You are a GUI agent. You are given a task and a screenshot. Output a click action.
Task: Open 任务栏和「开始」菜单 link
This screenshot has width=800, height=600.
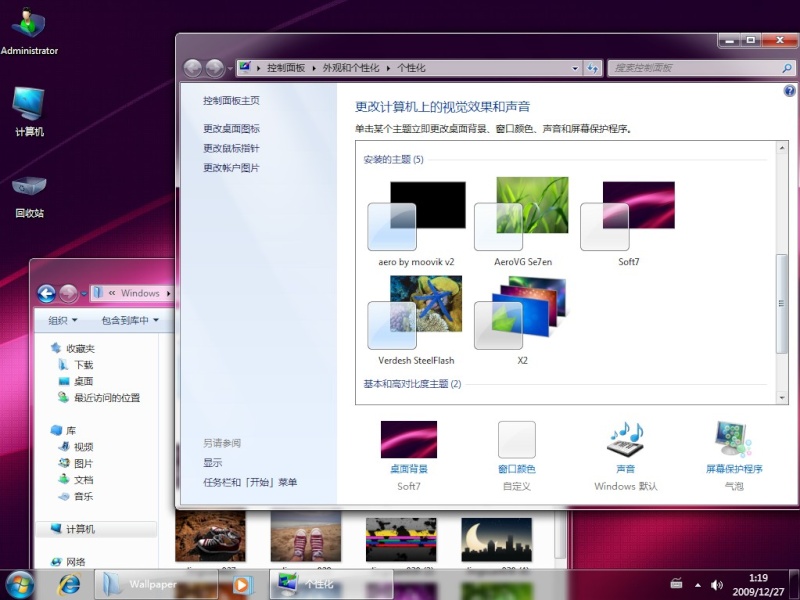tap(250, 482)
